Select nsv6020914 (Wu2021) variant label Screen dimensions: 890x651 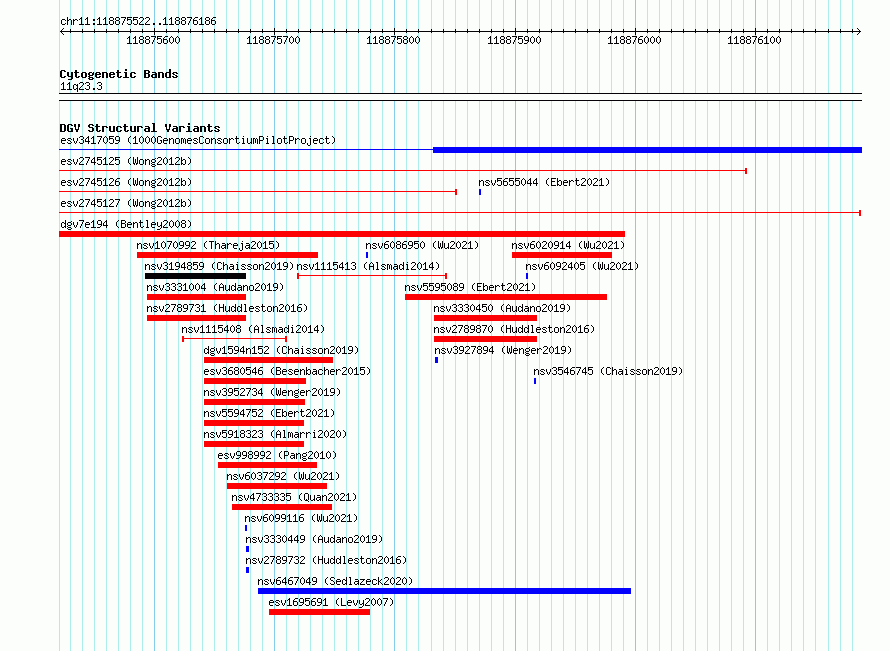(x=568, y=245)
